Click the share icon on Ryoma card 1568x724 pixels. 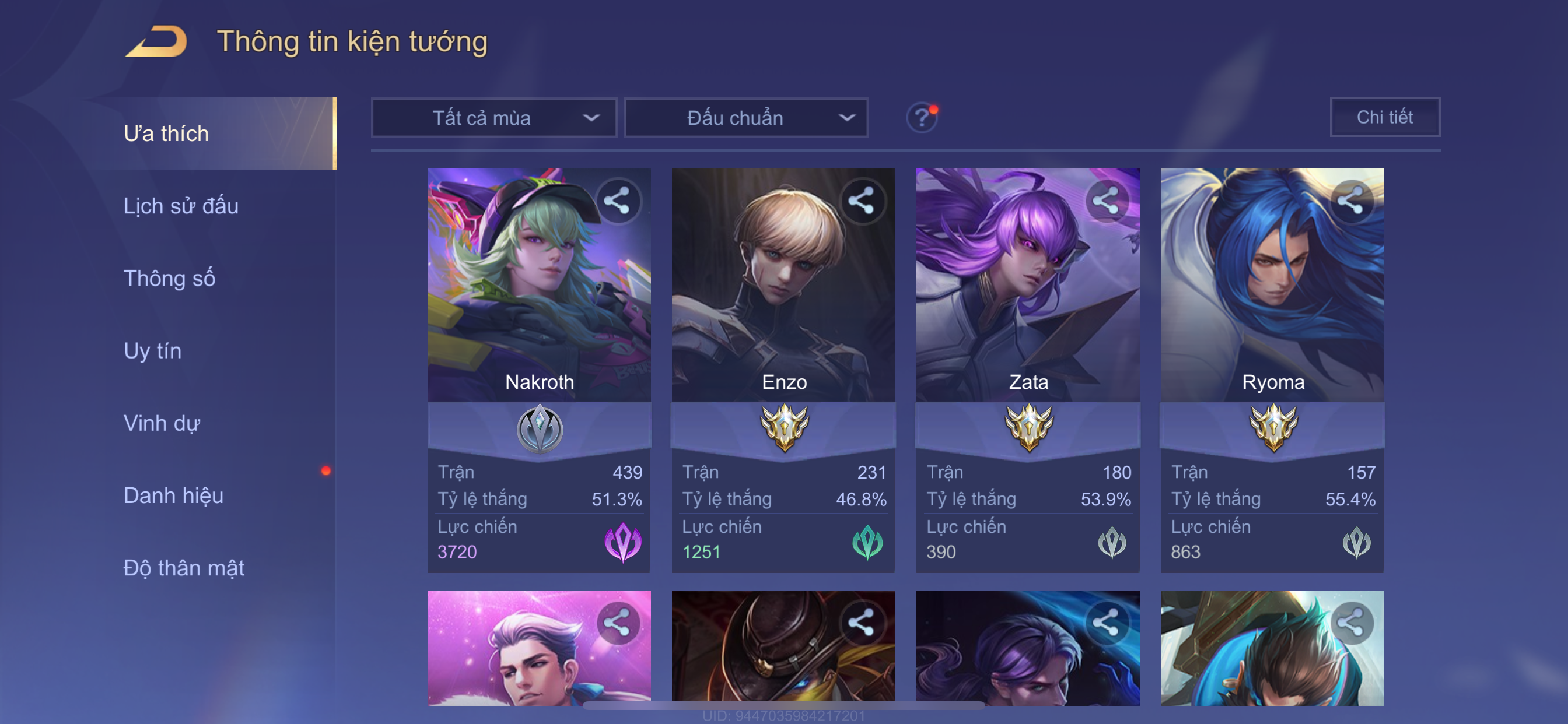(1350, 201)
